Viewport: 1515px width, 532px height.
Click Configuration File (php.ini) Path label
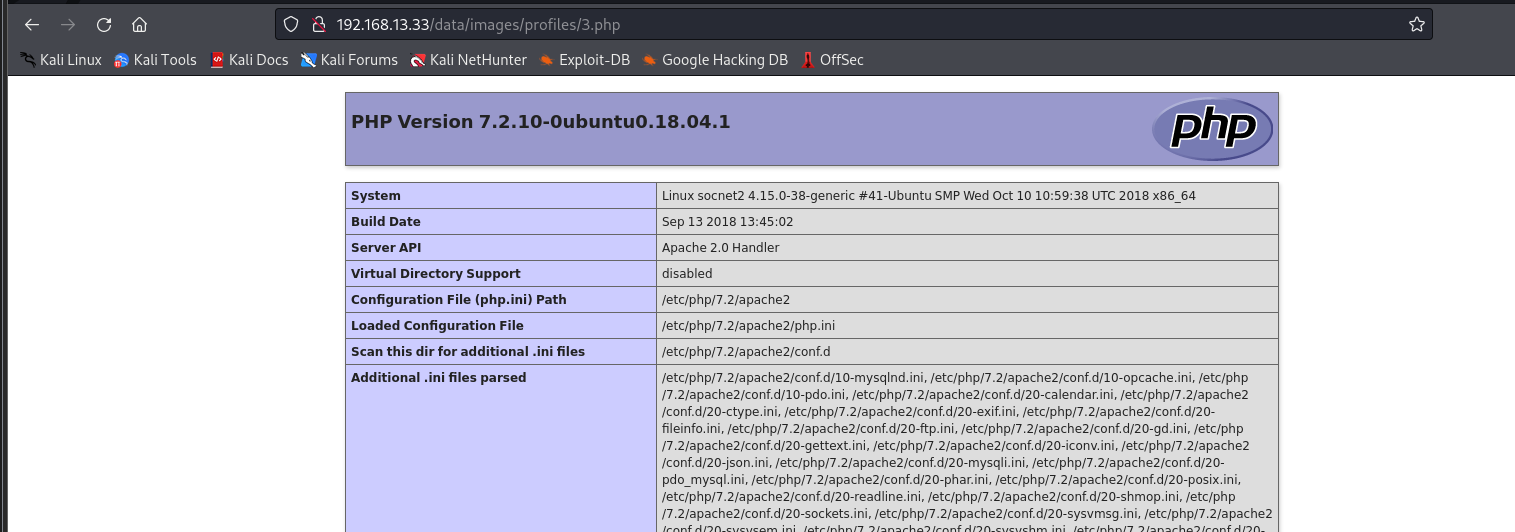pyautogui.click(x=459, y=300)
